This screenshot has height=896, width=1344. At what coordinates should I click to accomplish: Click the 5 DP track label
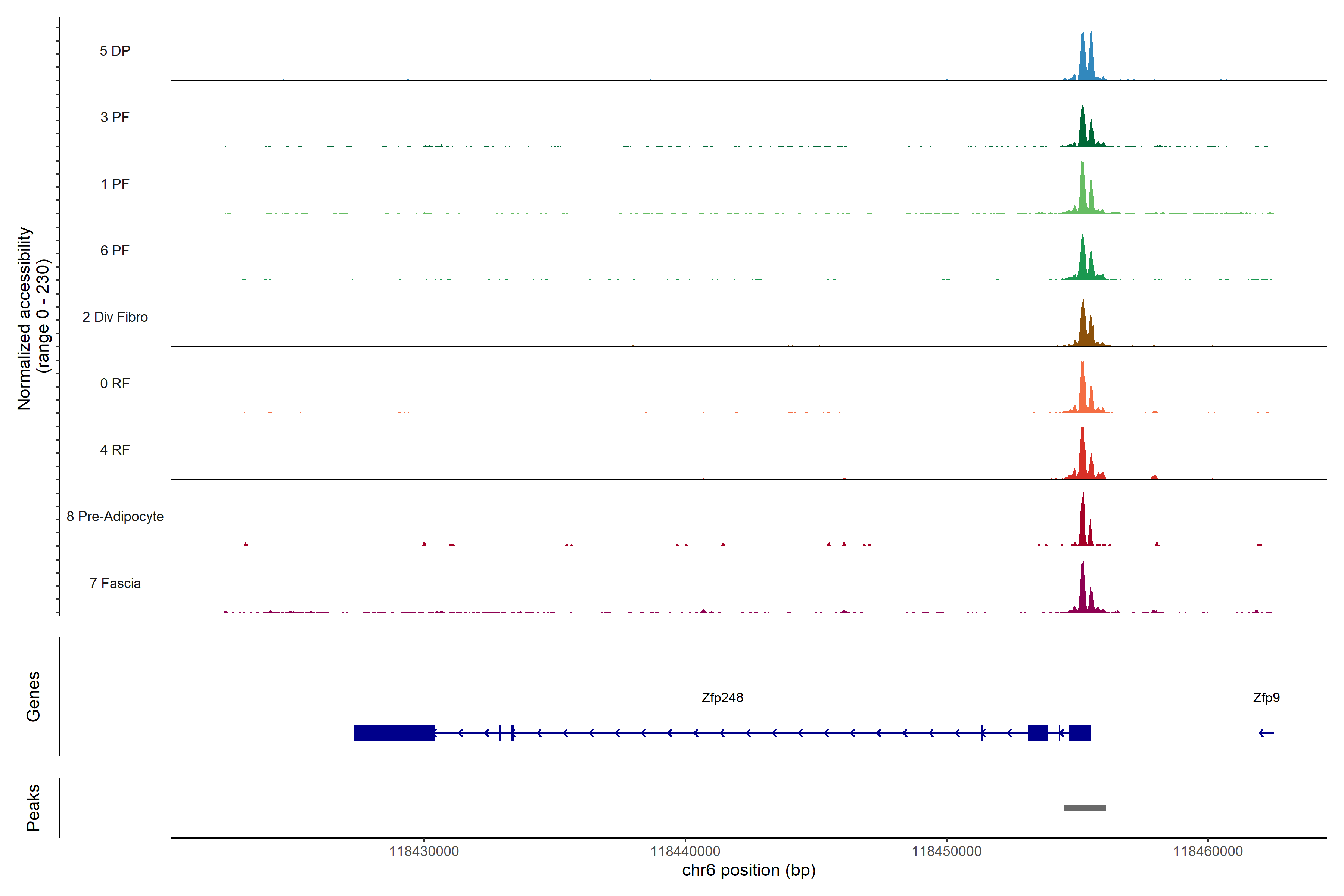click(115, 51)
